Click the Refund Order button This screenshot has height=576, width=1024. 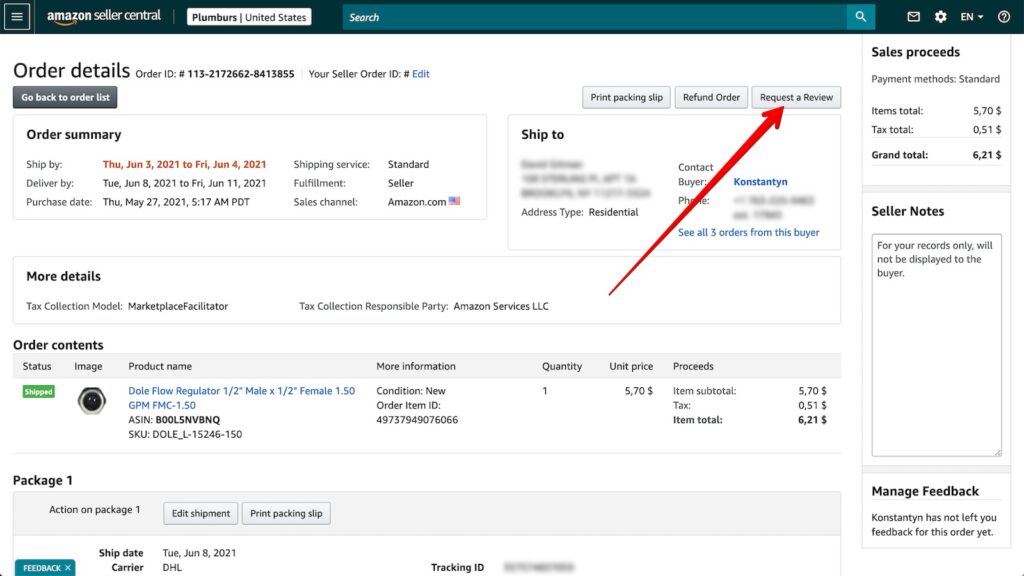[x=711, y=97]
